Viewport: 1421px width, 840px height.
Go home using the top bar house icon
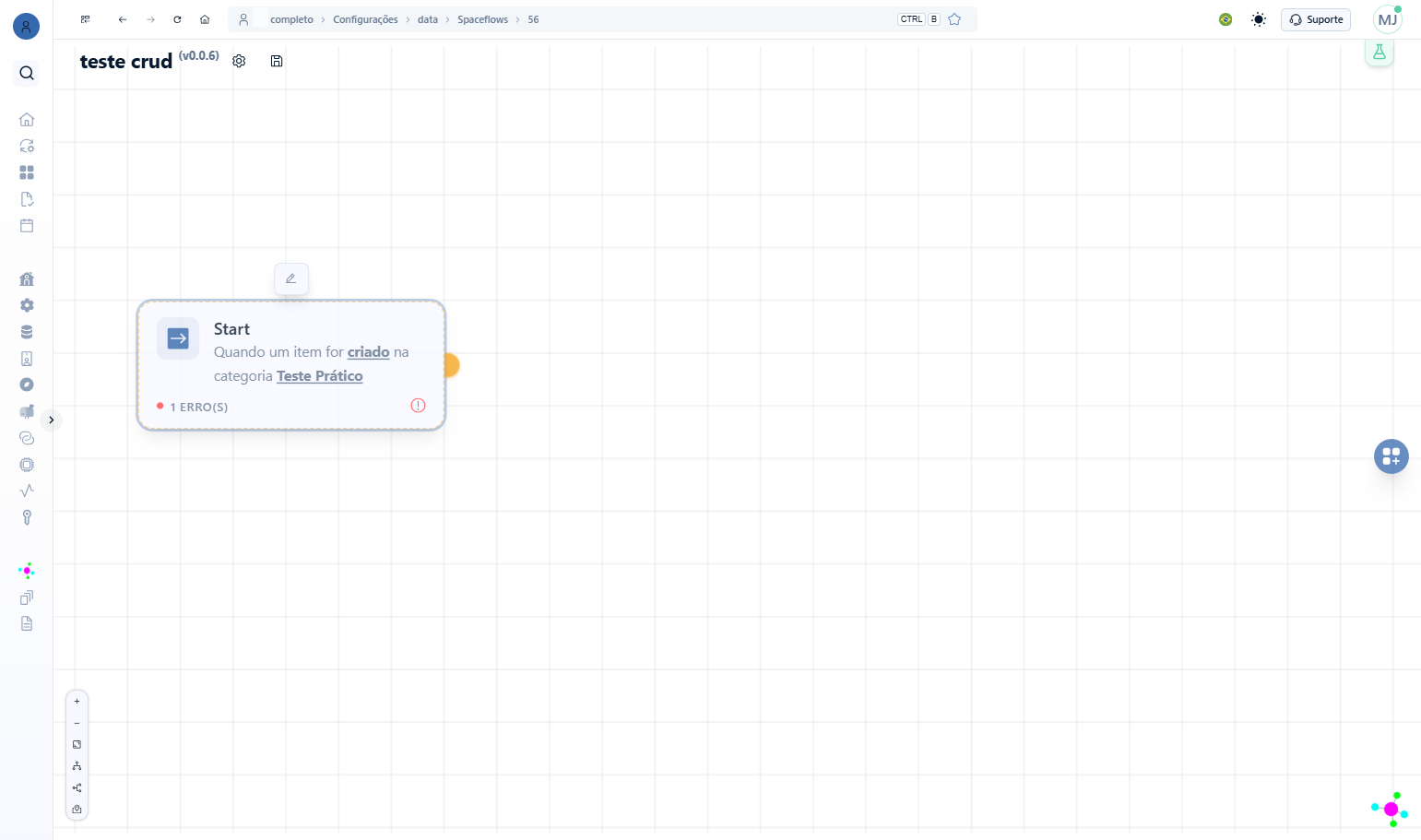(205, 19)
